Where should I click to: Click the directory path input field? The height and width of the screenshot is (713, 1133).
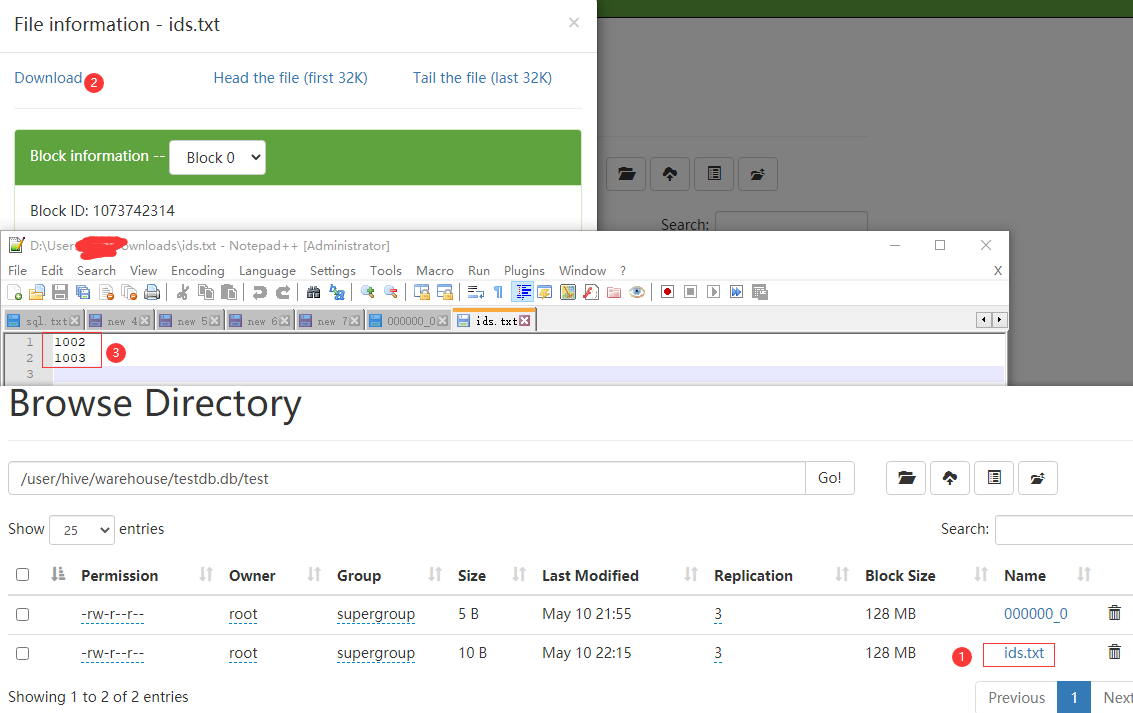pyautogui.click(x=407, y=478)
